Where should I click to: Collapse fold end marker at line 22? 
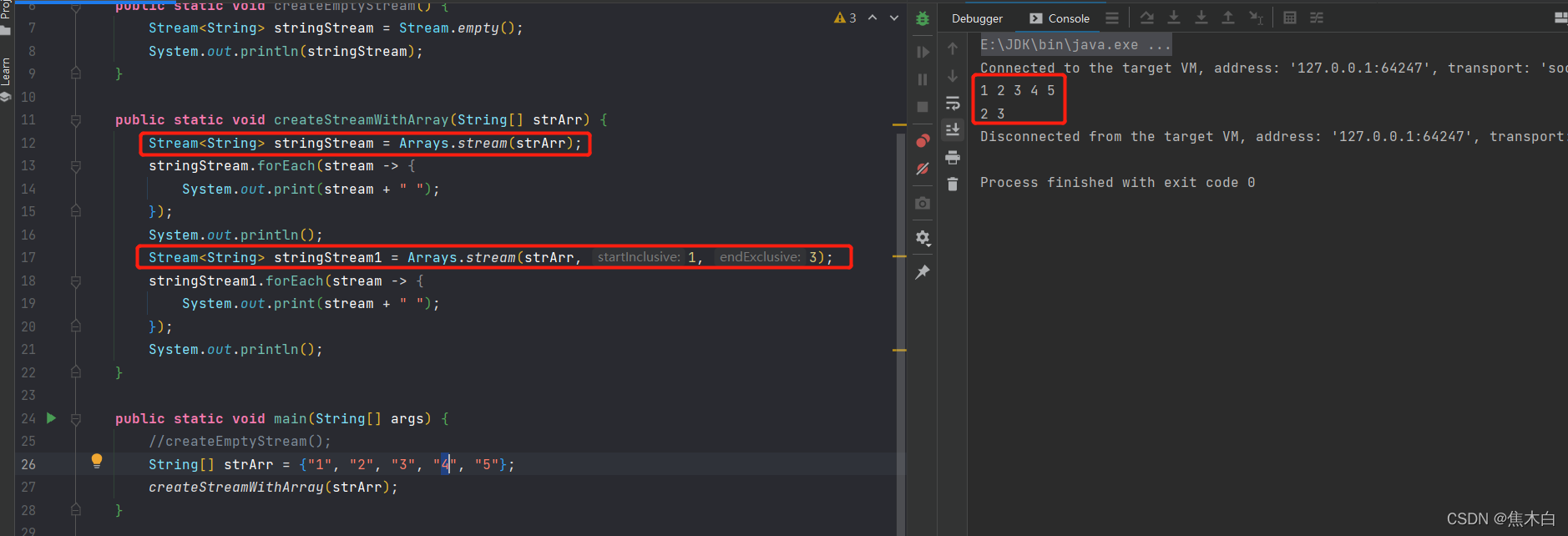coord(76,372)
